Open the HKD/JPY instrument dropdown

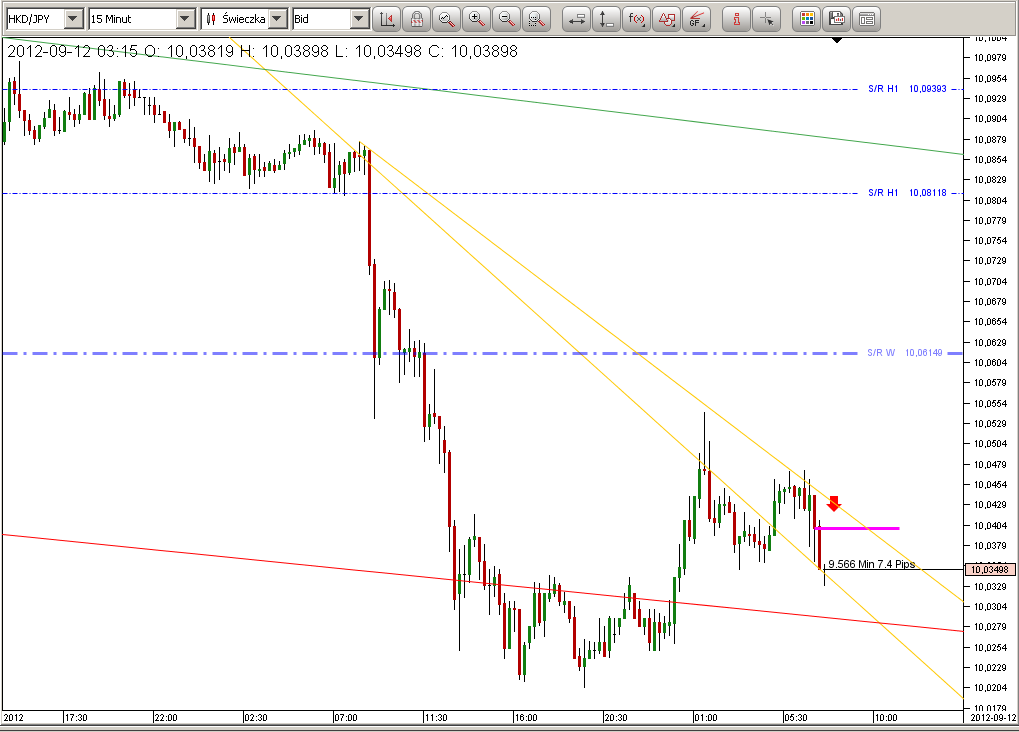(74, 20)
